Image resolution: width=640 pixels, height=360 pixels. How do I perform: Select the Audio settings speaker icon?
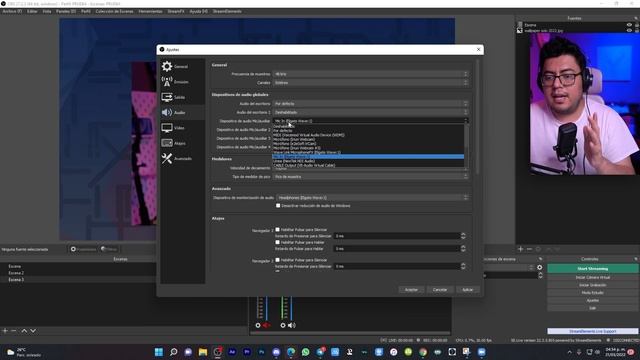(167, 112)
